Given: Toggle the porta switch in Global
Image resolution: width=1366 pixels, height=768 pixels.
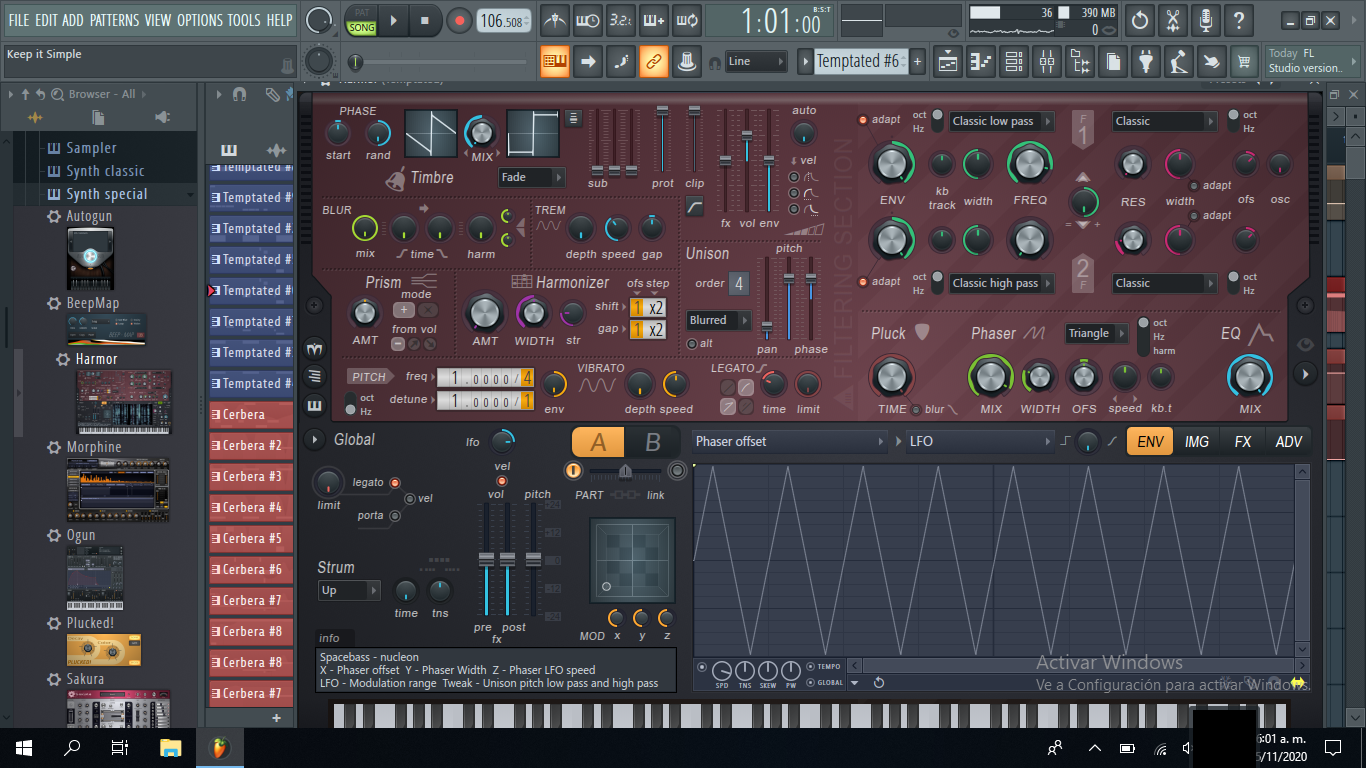Looking at the screenshot, I should click(x=395, y=516).
